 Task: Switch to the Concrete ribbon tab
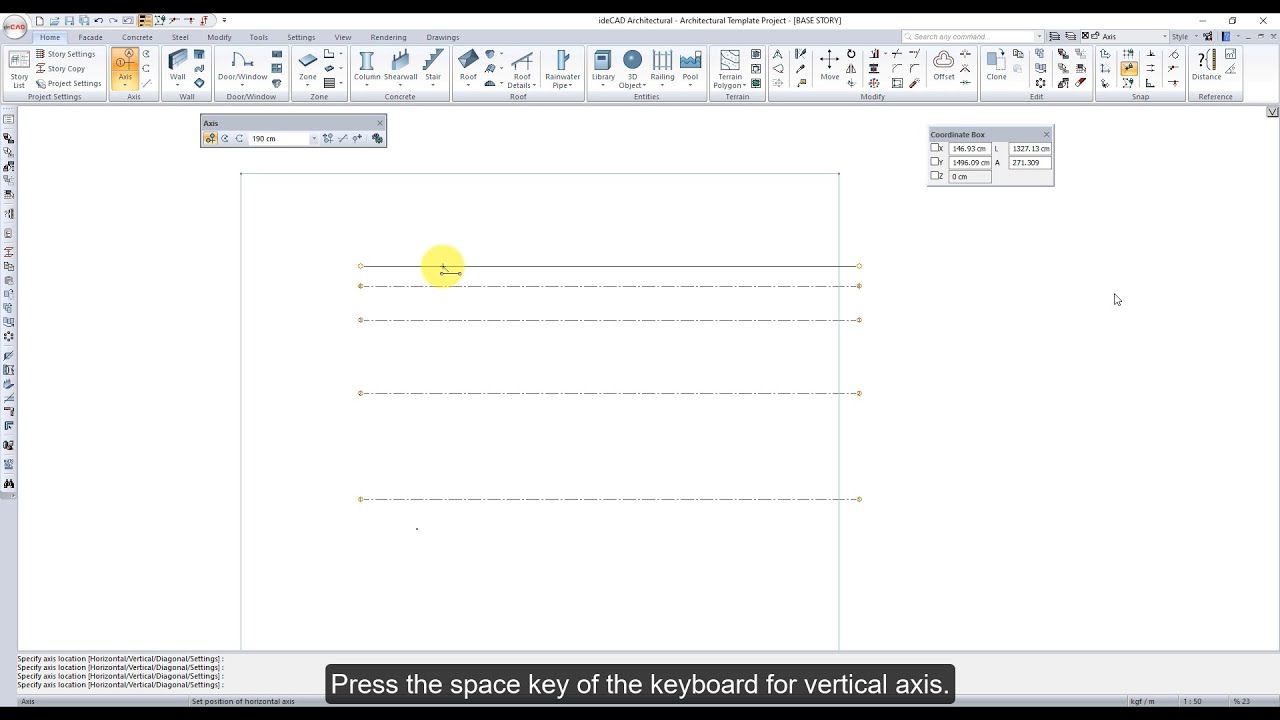click(137, 37)
